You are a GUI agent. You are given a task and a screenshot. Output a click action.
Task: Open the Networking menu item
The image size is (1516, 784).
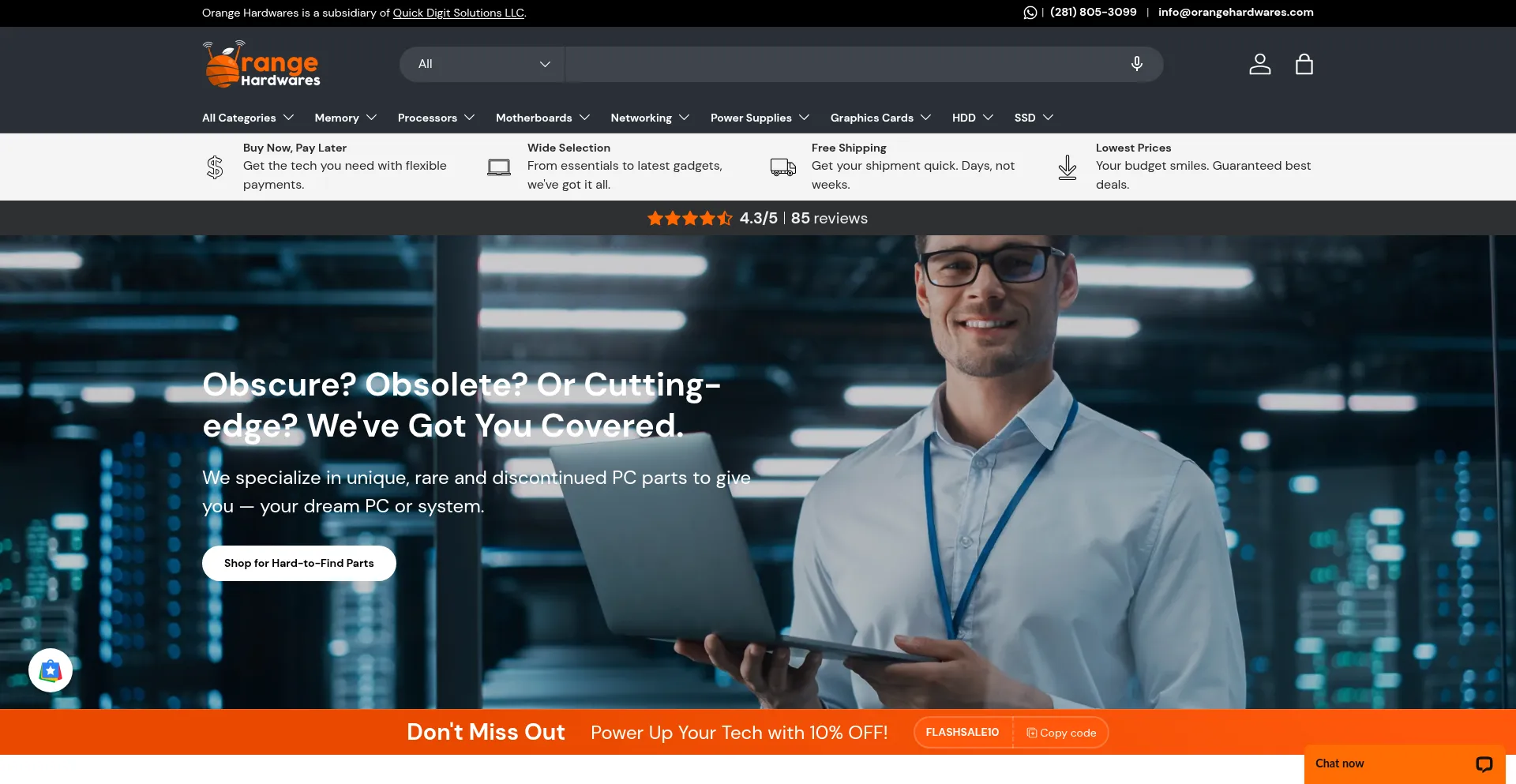[649, 118]
